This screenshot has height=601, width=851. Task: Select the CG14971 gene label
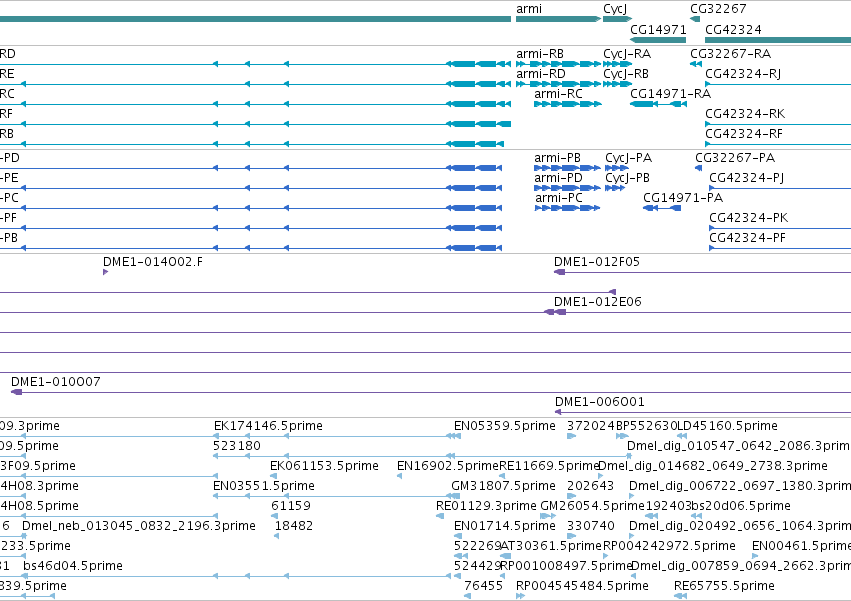click(658, 29)
